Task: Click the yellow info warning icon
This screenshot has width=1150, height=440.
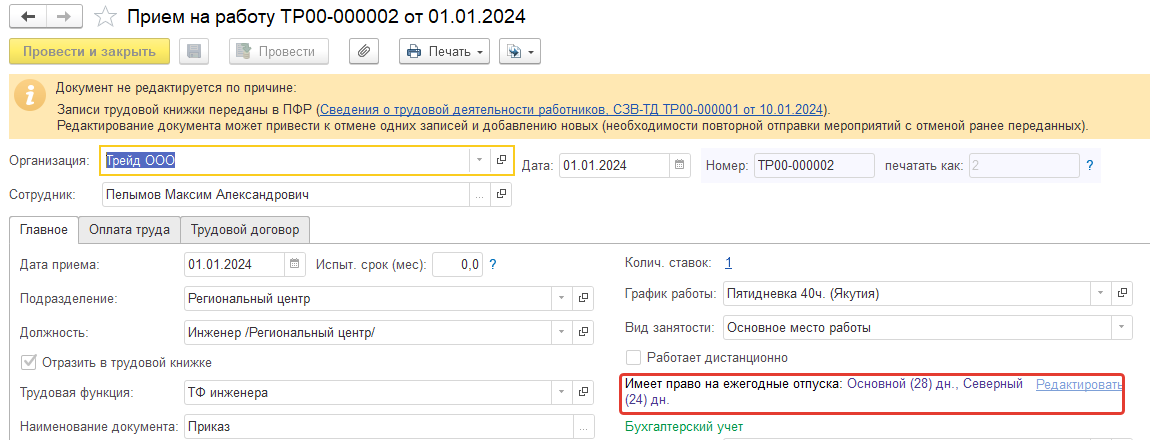Action: (29, 96)
